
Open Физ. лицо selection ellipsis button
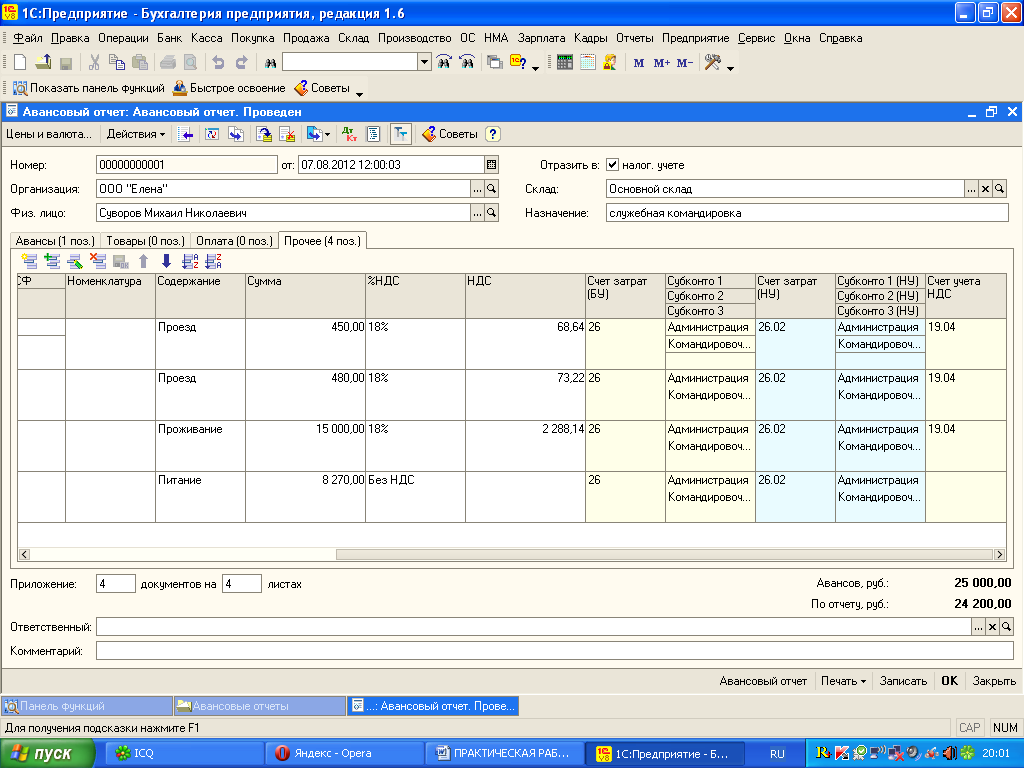477,213
